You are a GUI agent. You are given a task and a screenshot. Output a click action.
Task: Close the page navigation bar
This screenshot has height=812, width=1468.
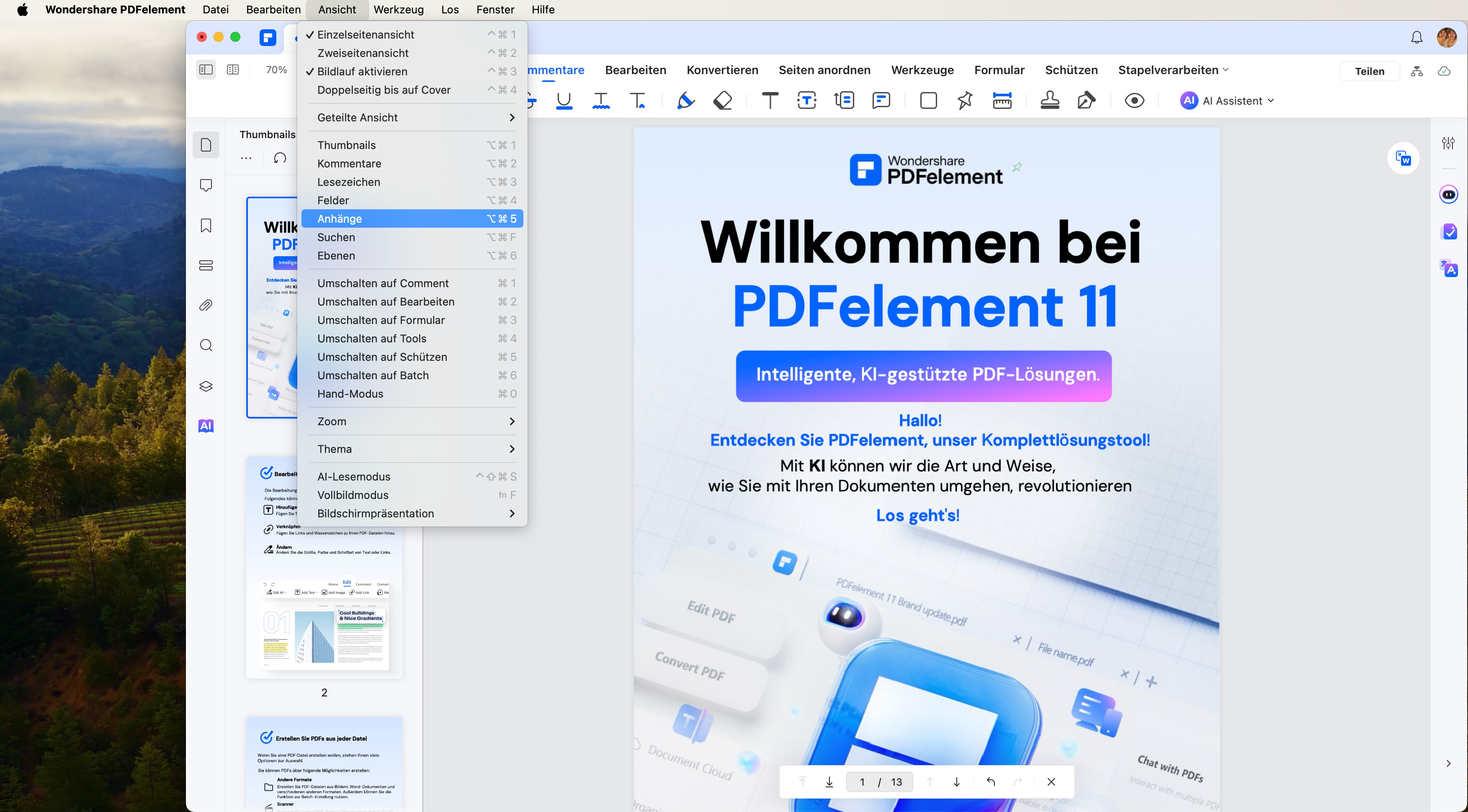click(x=1051, y=782)
